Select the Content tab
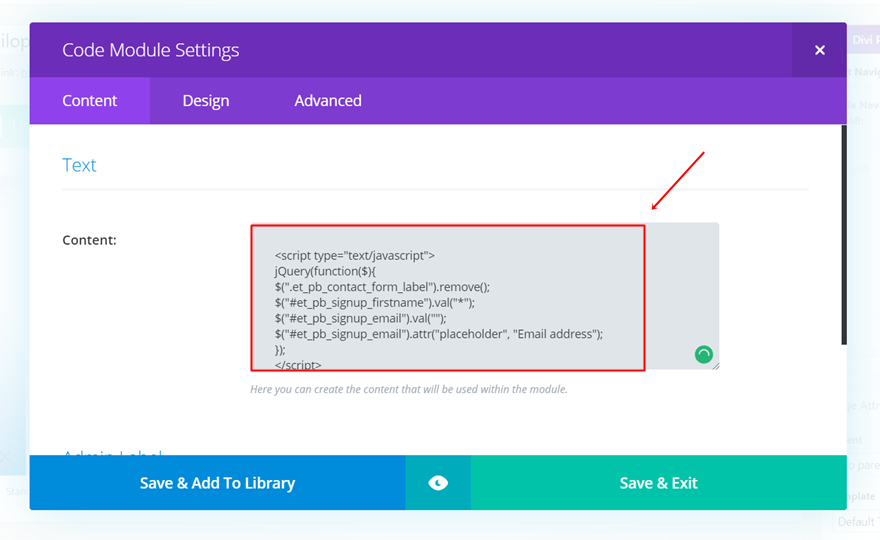 coord(90,101)
